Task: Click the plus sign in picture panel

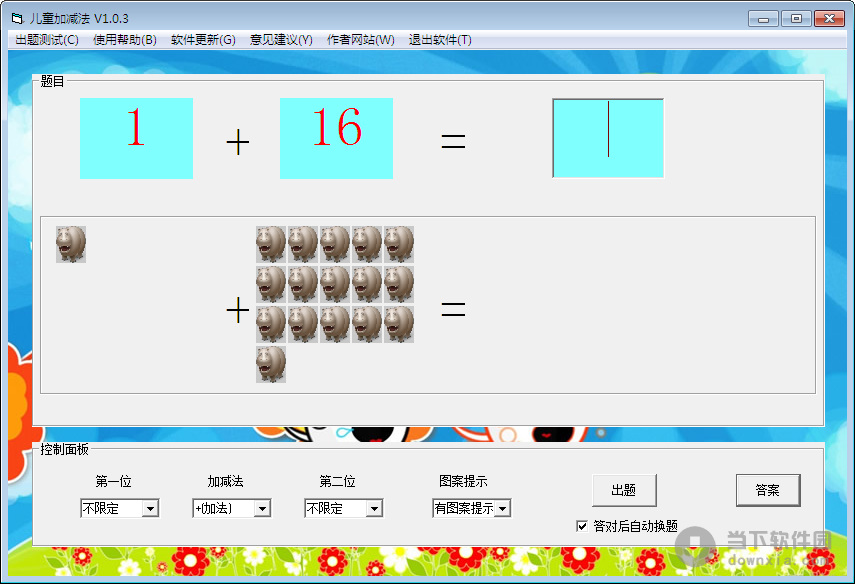Action: tap(237, 311)
